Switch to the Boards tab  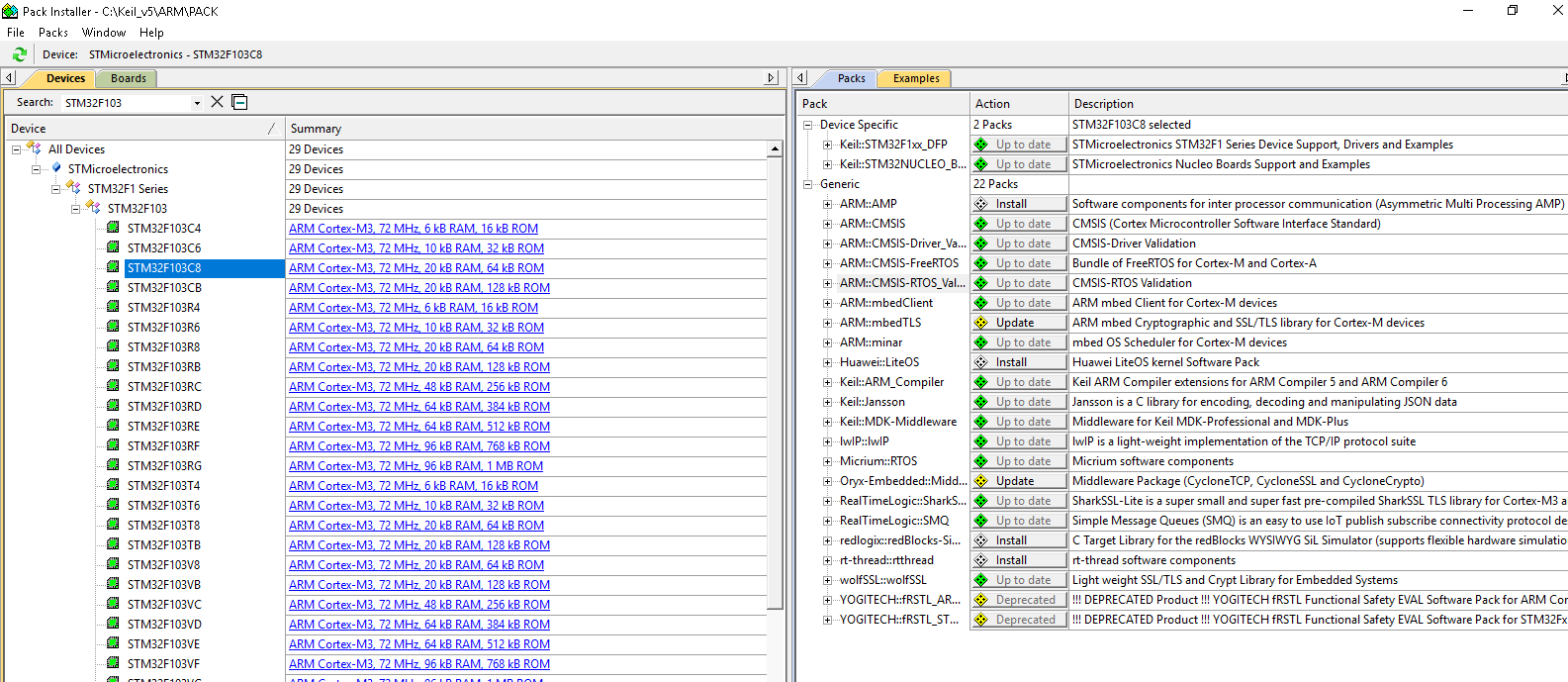point(129,78)
